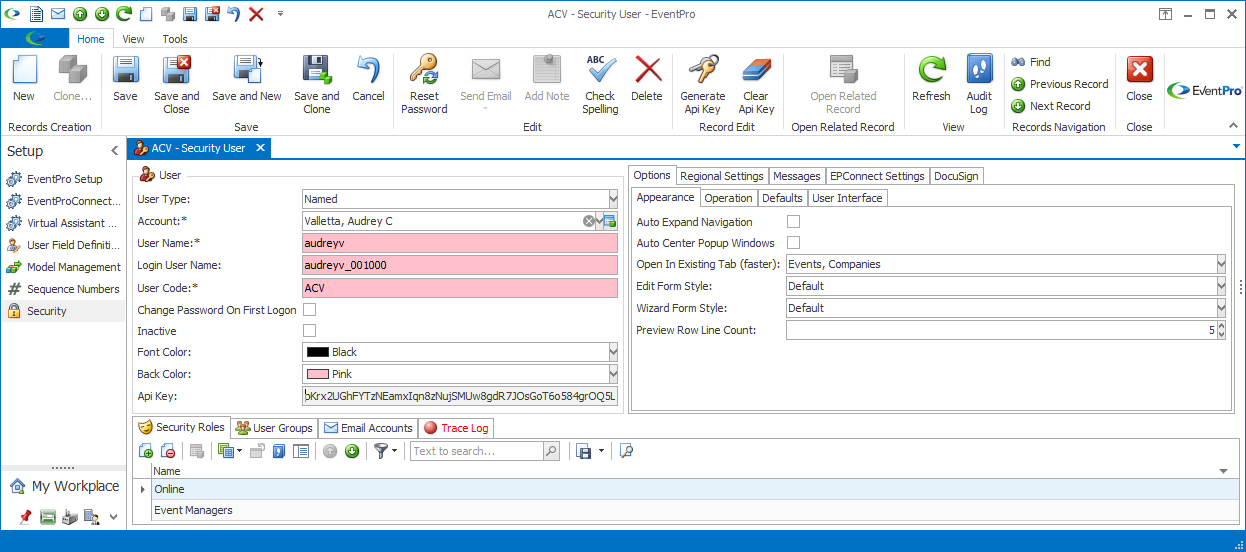Screen dimensions: 1246x552
Task: Run Check Spelling from the ribbon
Action: pos(600,84)
